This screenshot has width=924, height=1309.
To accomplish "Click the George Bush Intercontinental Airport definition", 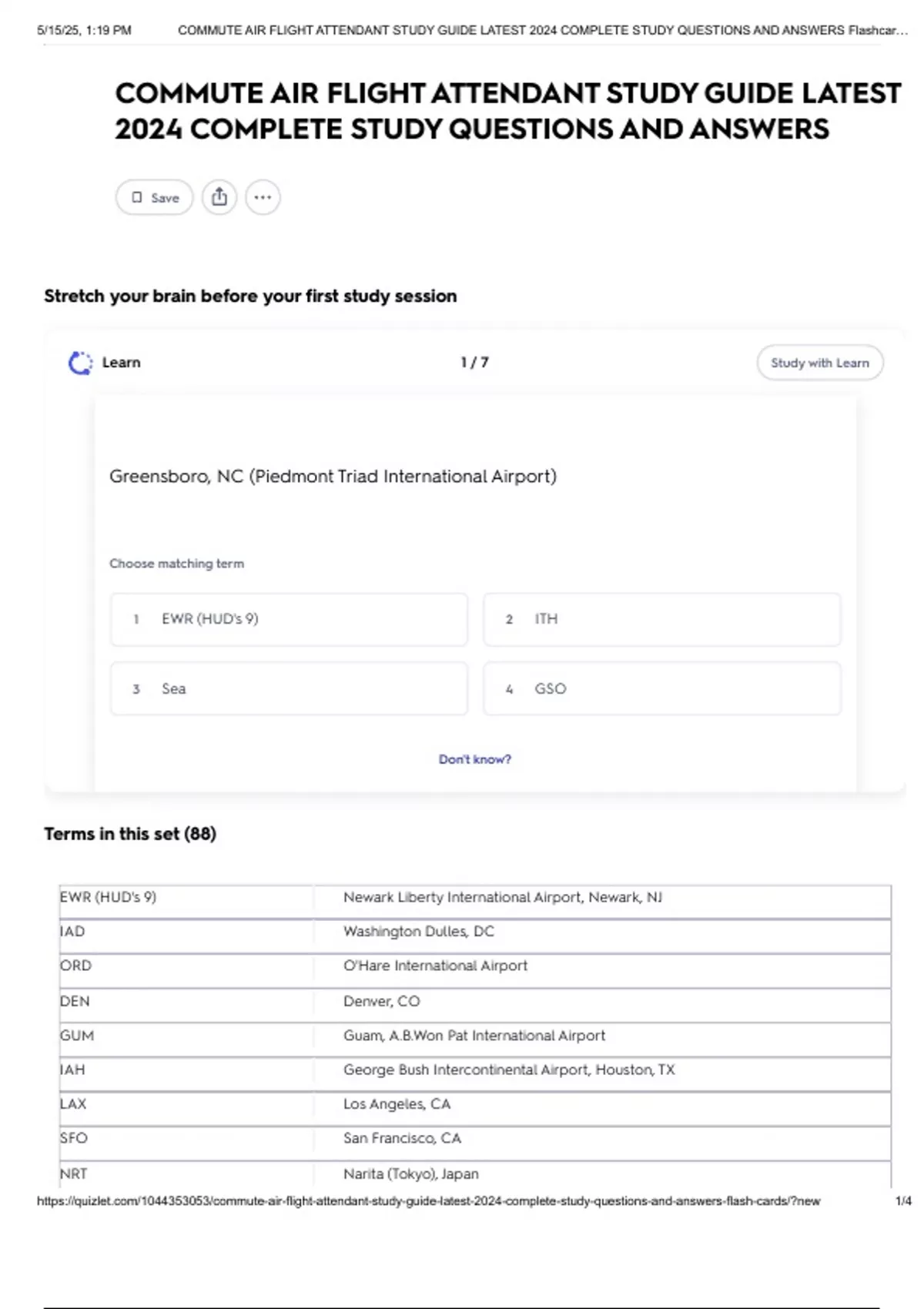I will point(508,1070).
